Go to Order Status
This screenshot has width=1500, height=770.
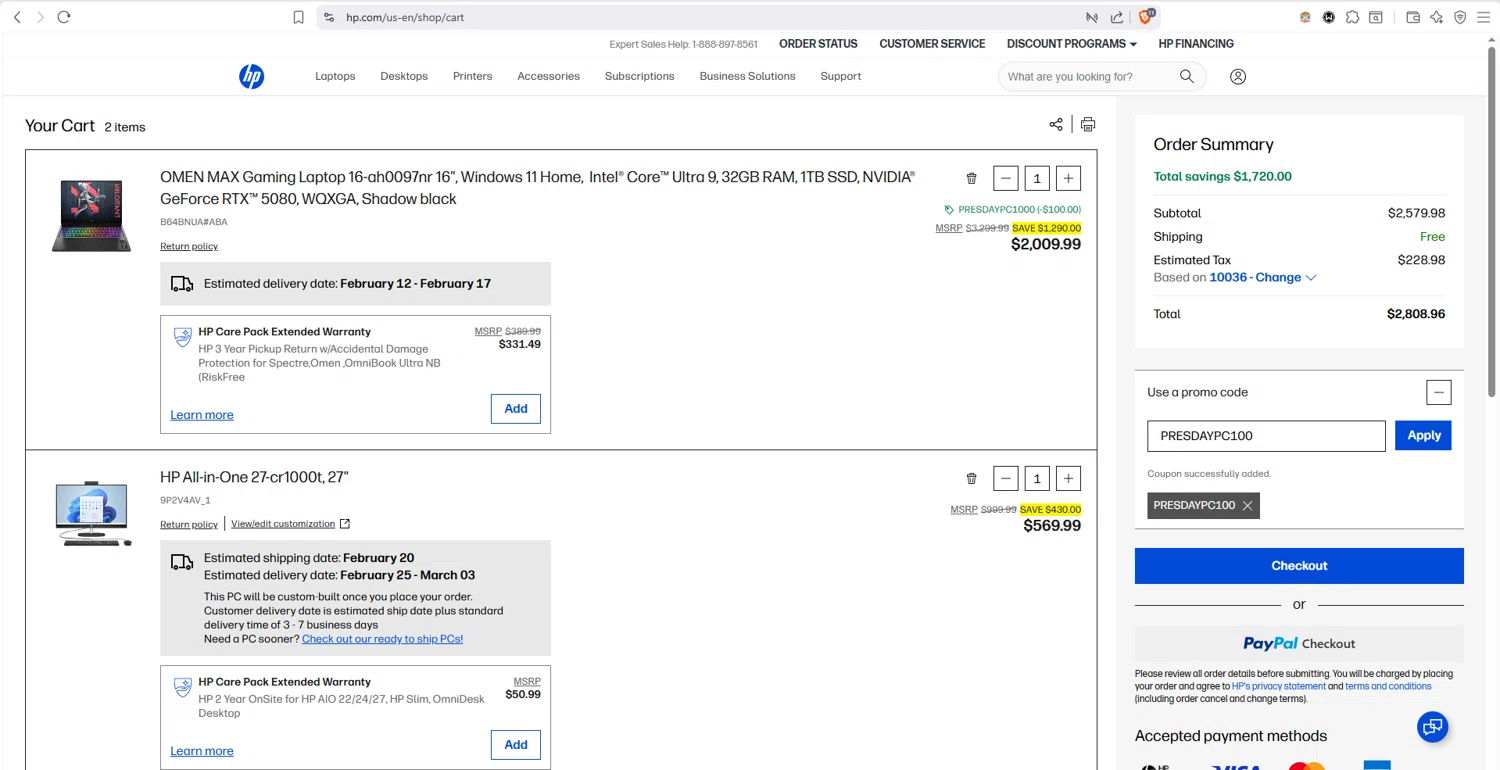[818, 44]
